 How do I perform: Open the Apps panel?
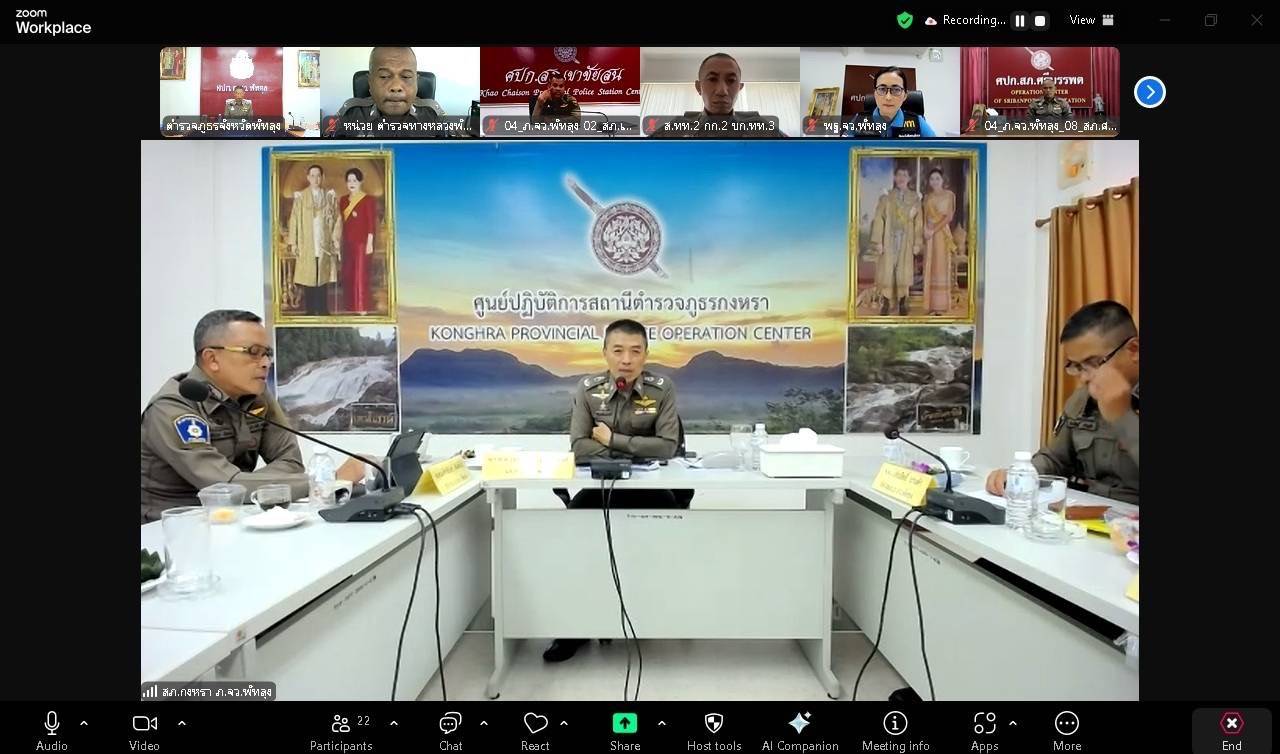click(x=984, y=730)
